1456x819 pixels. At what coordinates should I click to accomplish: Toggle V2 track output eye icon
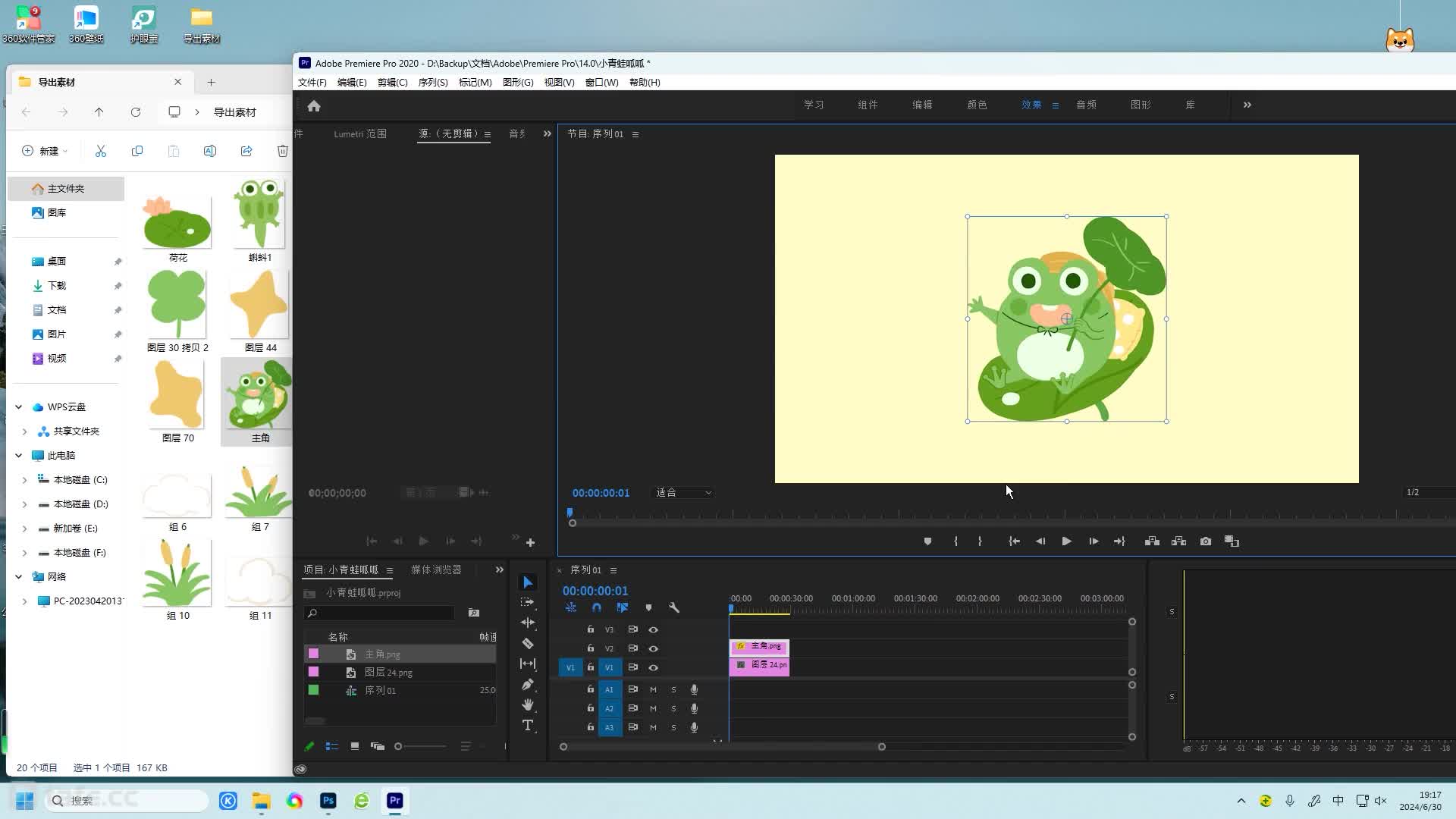pos(653,648)
